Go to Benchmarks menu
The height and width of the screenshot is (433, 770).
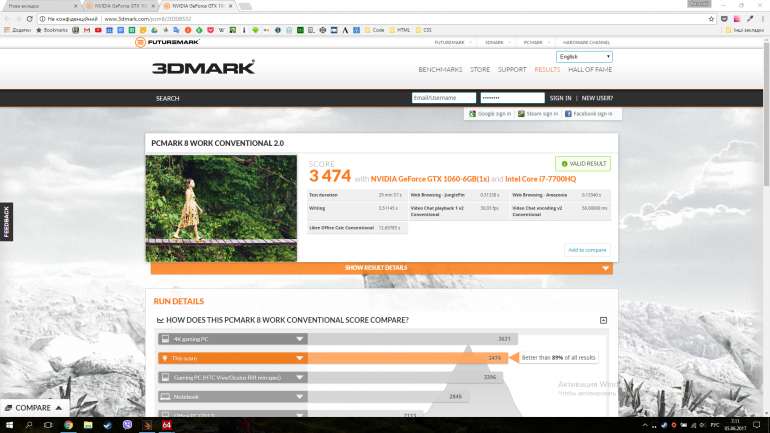coord(440,70)
